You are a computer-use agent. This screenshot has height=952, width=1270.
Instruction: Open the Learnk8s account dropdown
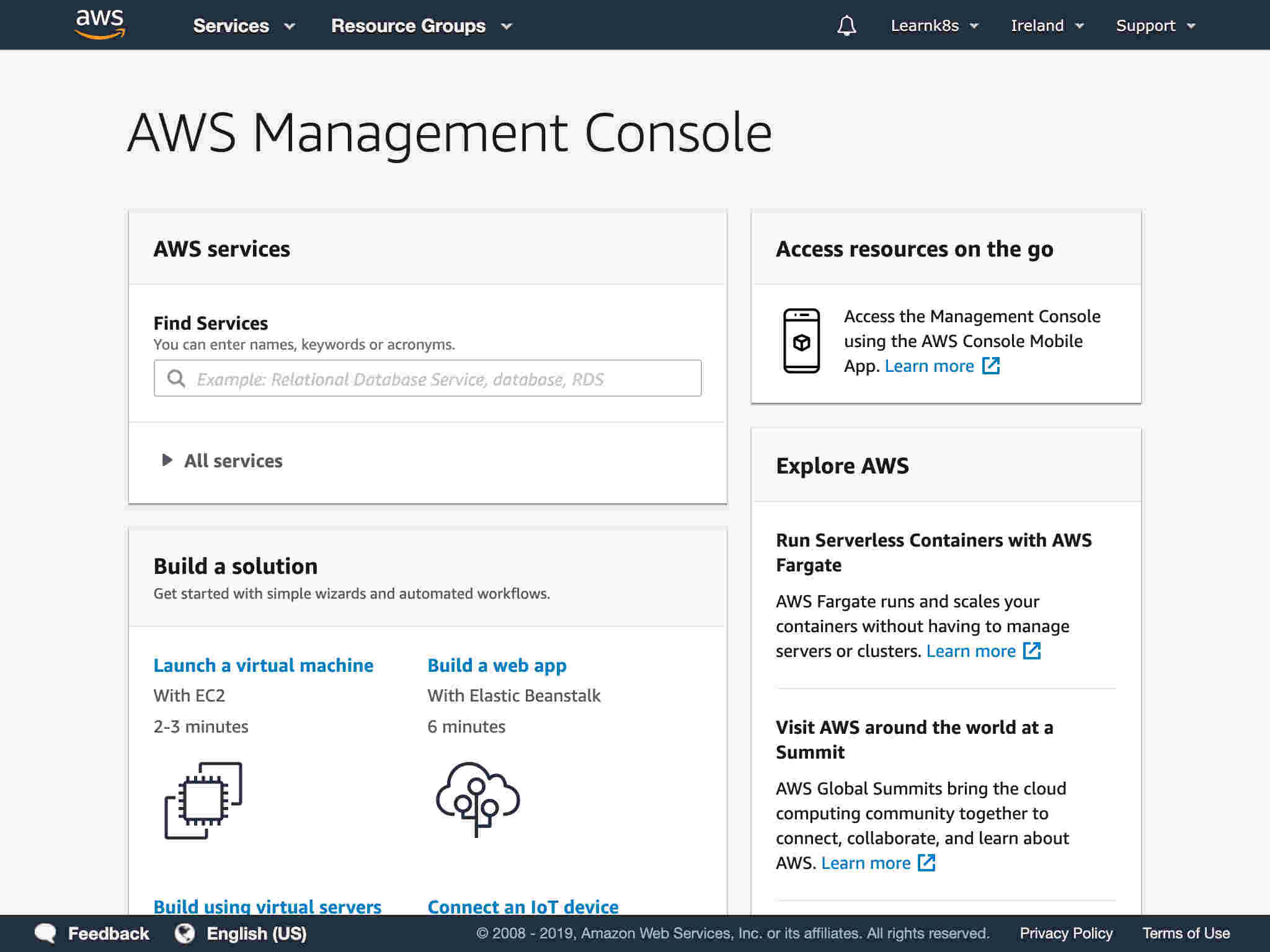935,25
